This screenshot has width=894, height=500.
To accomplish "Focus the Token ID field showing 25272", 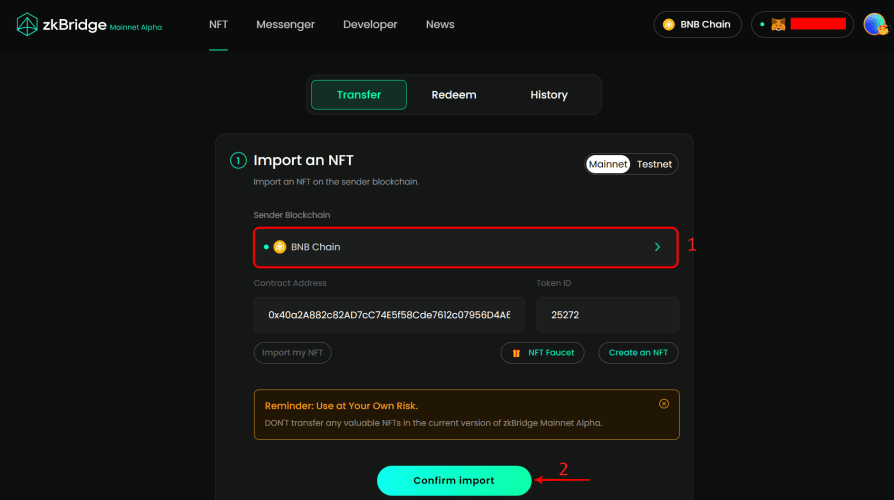I will tap(608, 315).
